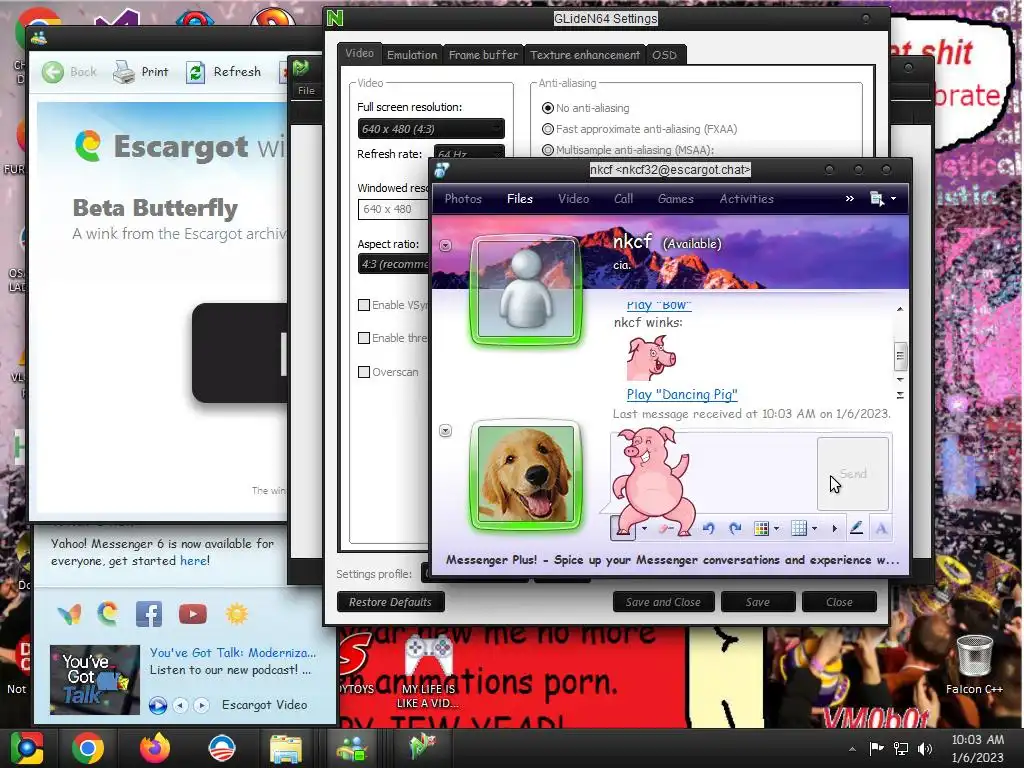This screenshot has height=768, width=1024.
Task: Expand chat toolbar overflow chevron
Action: point(850,199)
